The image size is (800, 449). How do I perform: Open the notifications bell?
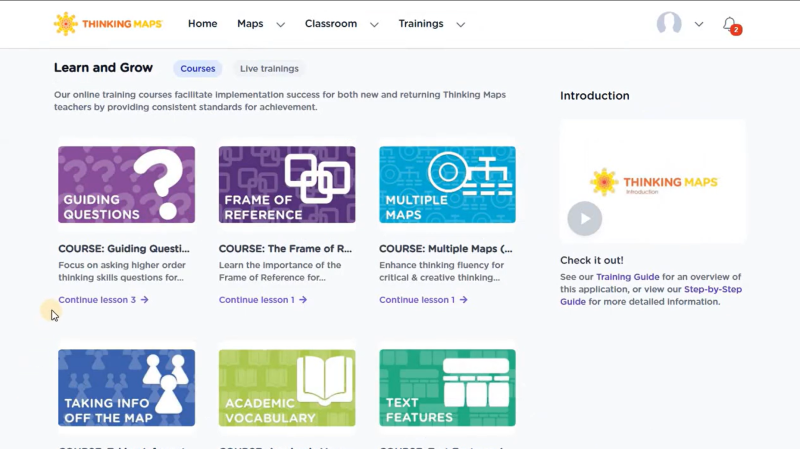point(730,24)
